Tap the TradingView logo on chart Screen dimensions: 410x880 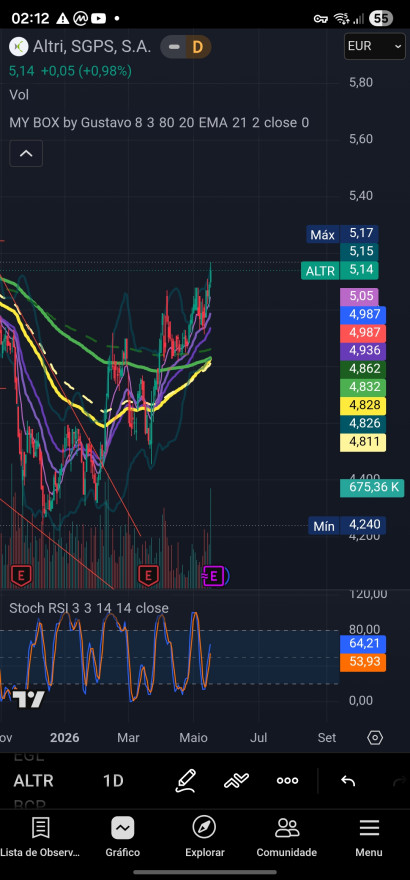[28, 700]
